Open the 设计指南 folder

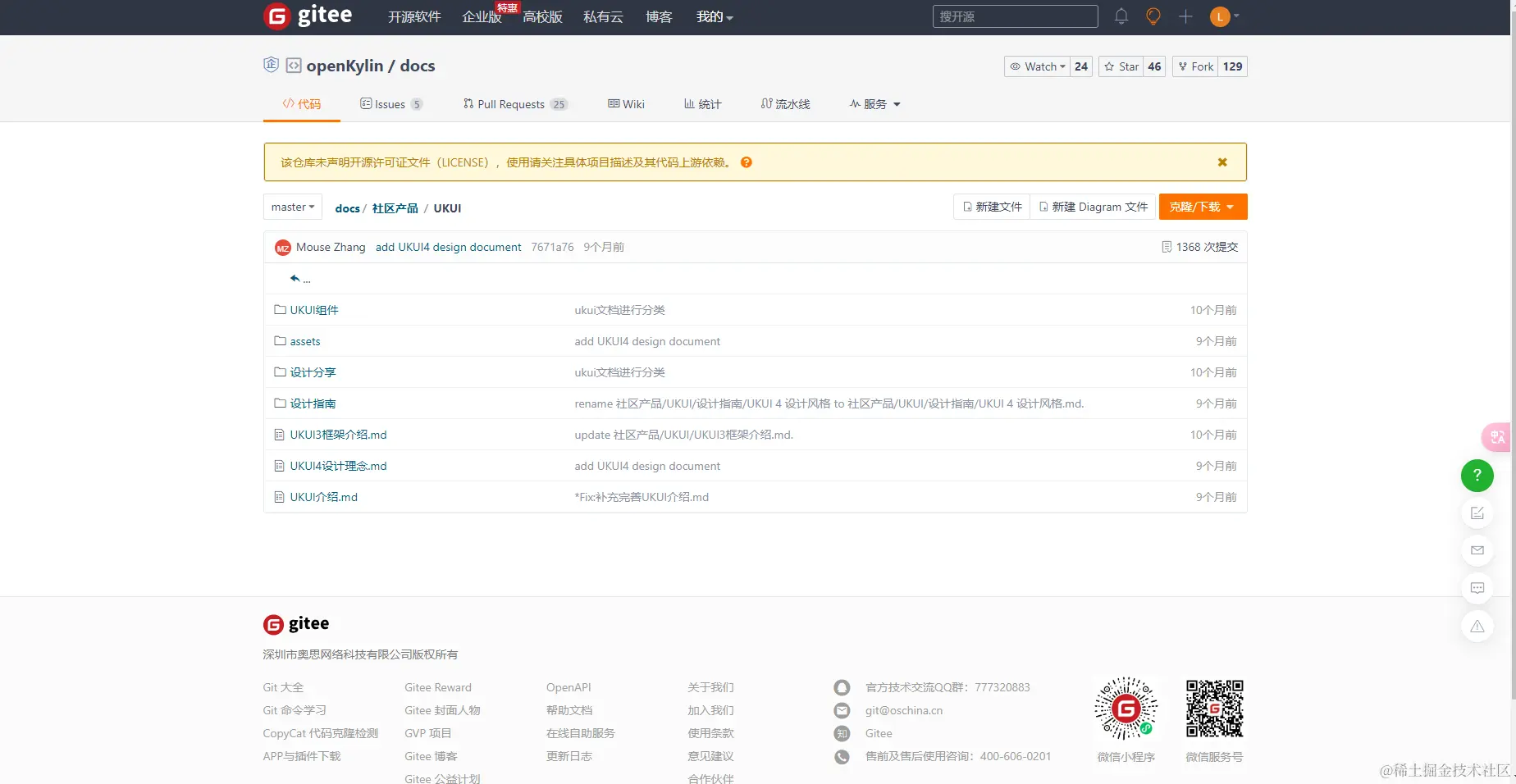[313, 403]
